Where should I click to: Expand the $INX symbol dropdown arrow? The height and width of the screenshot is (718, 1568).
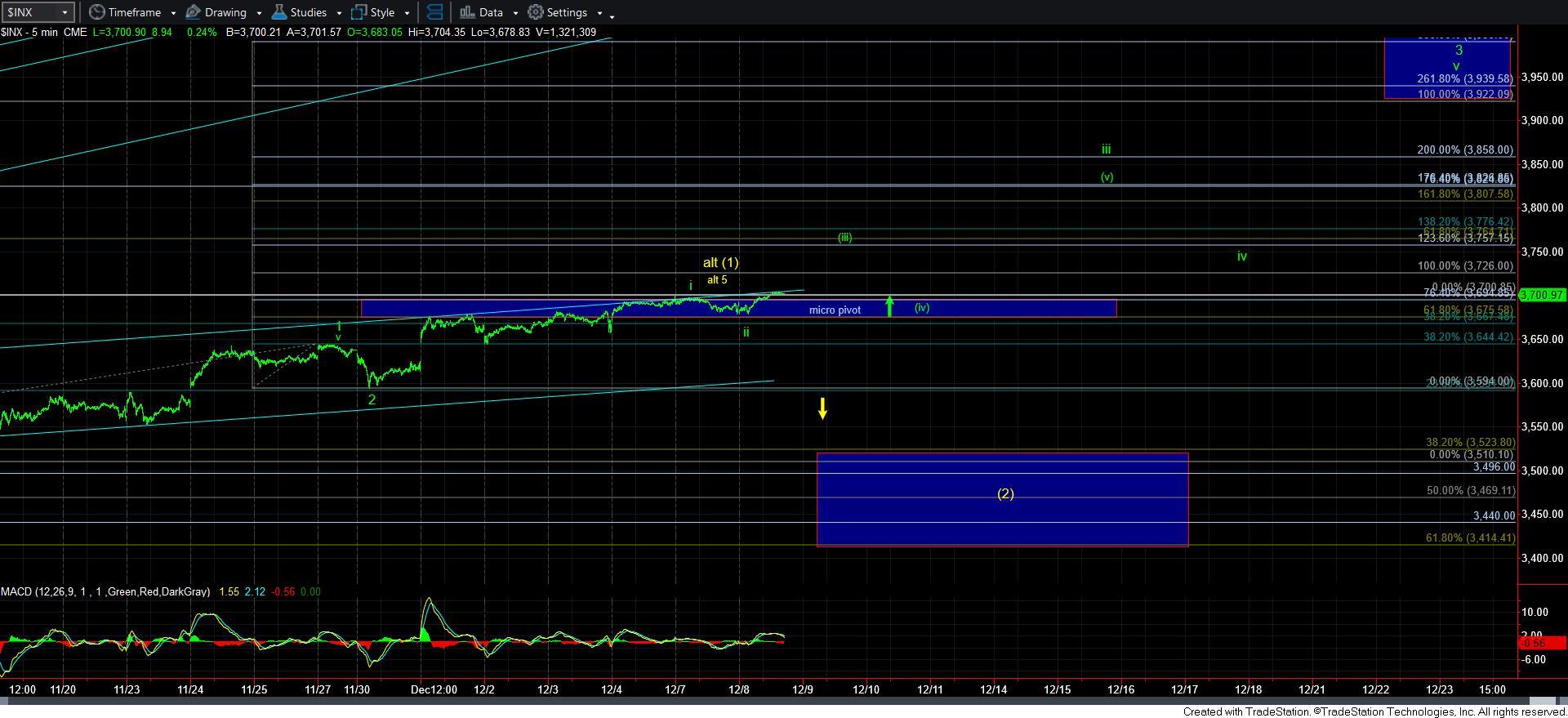tap(65, 12)
